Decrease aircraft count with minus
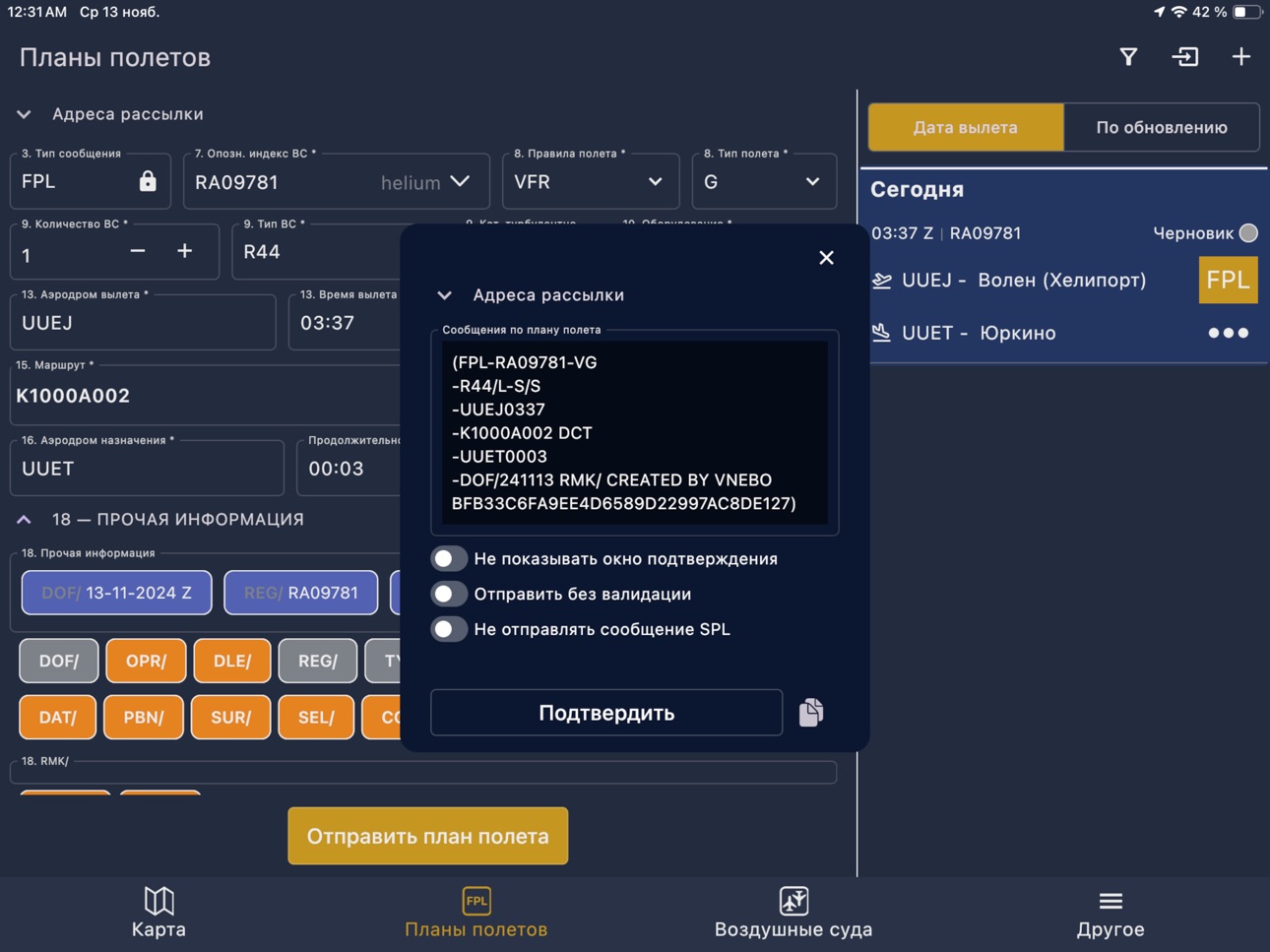 [138, 252]
